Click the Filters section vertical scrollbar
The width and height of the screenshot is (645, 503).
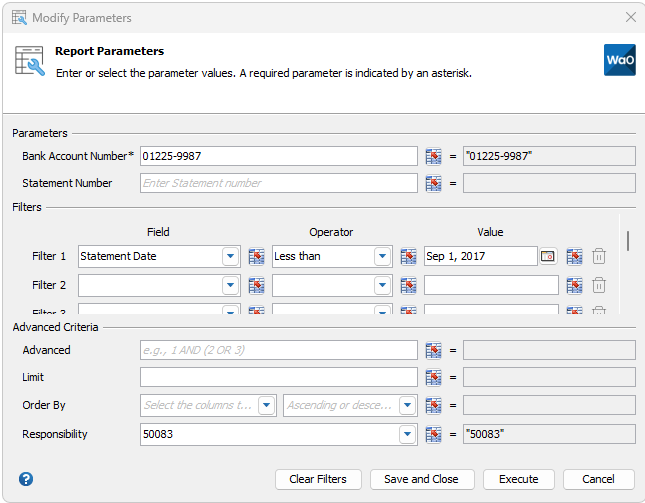(x=627, y=241)
